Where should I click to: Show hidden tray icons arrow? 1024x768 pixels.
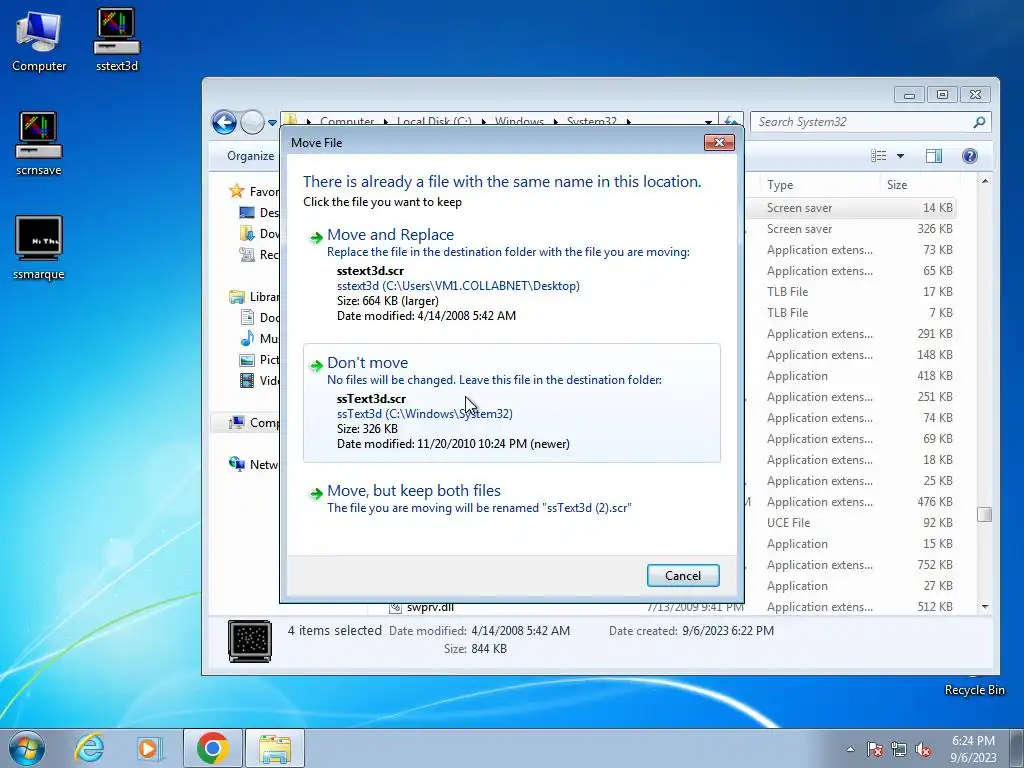click(x=850, y=749)
